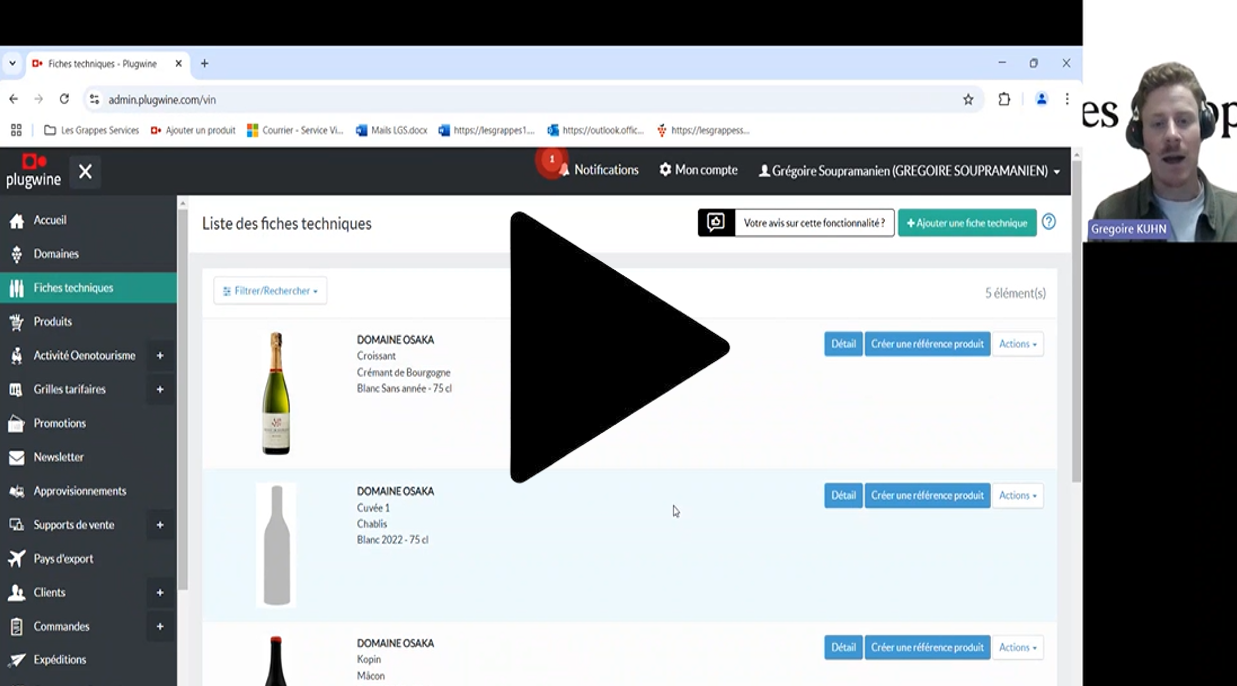Open the browser extensions puzzle icon
Viewport: 1237px width, 686px height.
(x=1004, y=100)
